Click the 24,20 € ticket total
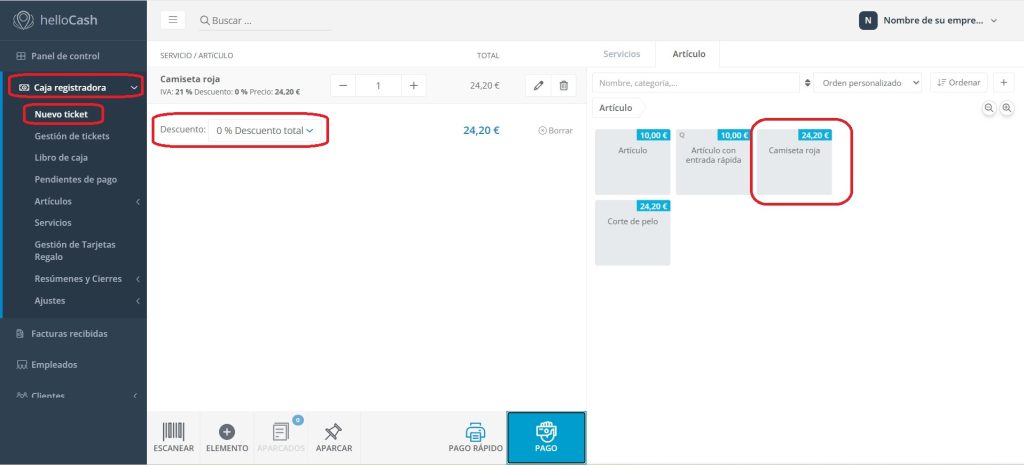1024x465 pixels. (481, 130)
